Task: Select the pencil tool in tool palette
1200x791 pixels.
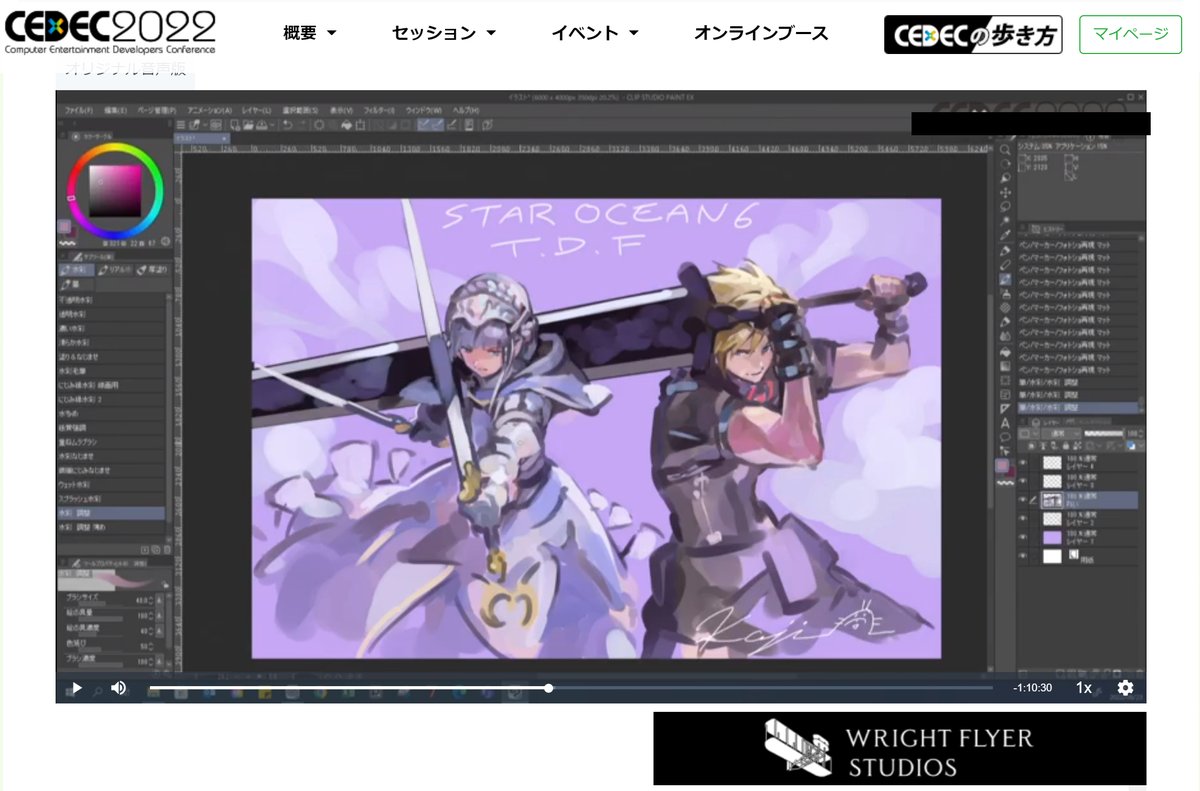Action: (x=1005, y=265)
